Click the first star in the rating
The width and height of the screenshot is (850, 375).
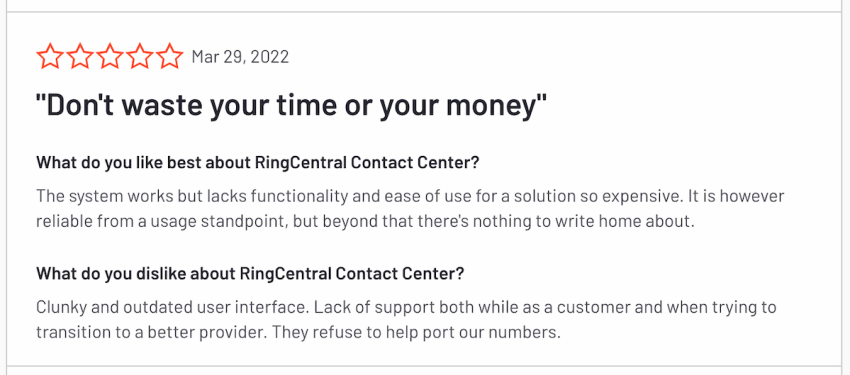click(50, 56)
